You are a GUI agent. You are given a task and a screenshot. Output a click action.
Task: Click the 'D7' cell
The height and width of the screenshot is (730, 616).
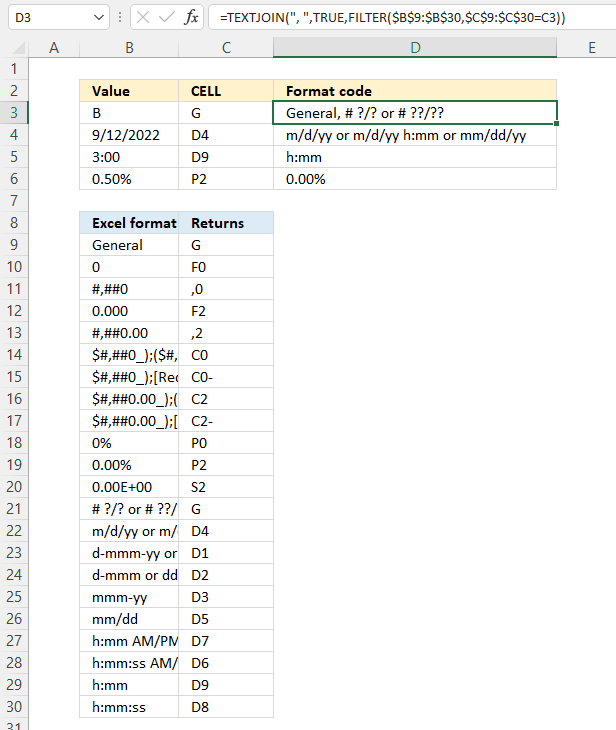(x=226, y=641)
